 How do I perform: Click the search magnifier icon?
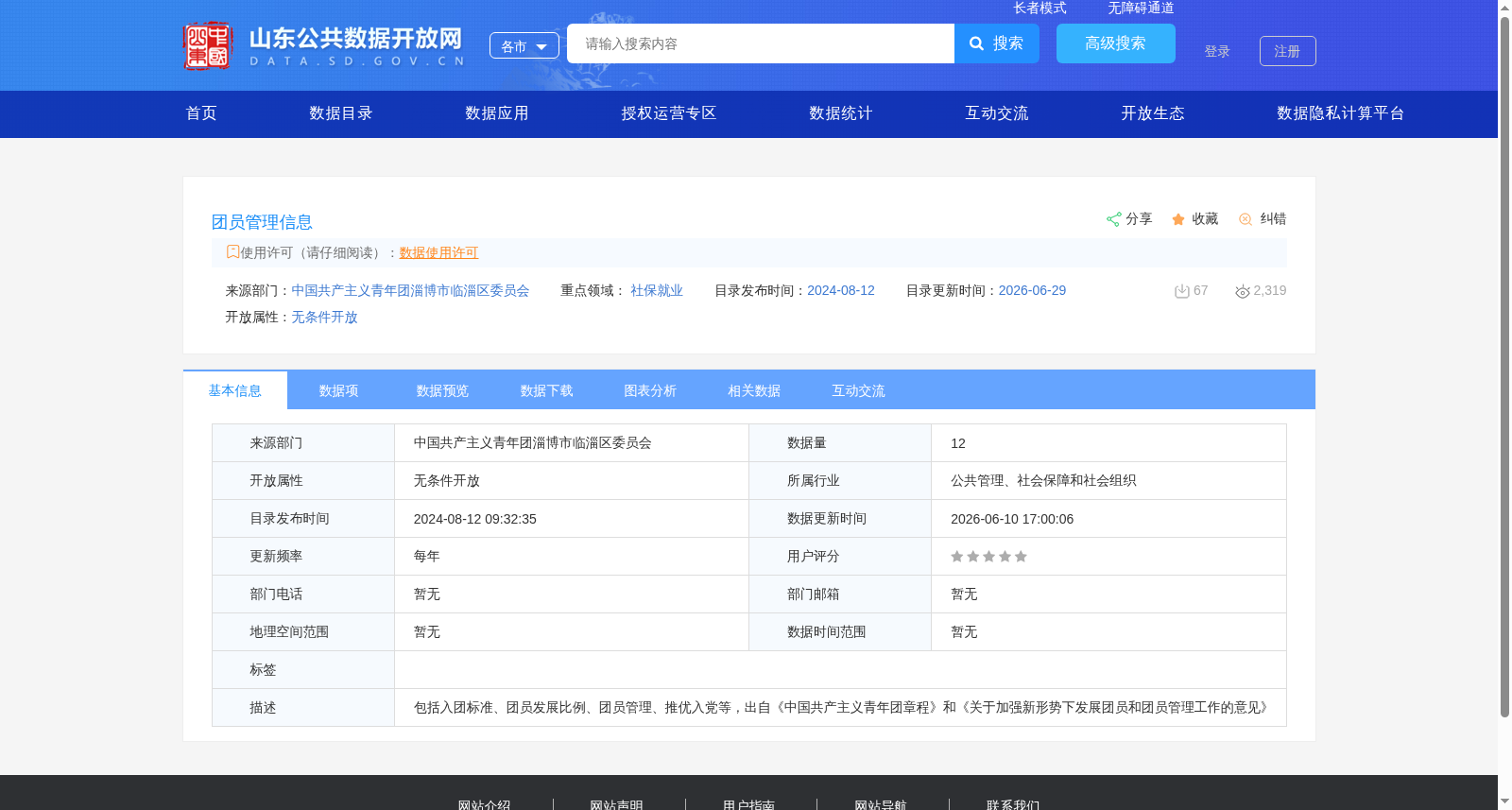pos(977,43)
